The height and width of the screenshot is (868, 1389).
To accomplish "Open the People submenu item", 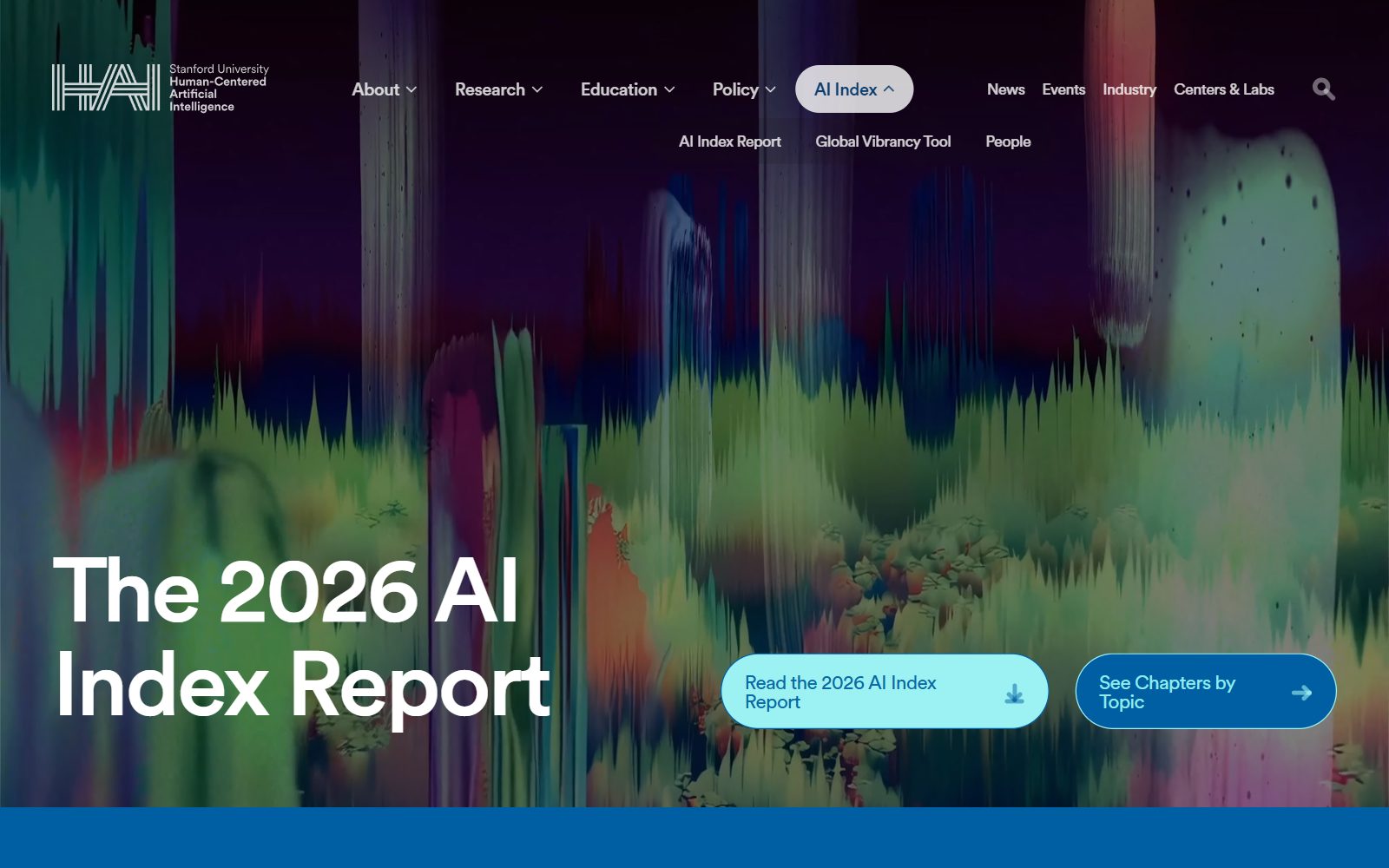I will point(1008,141).
